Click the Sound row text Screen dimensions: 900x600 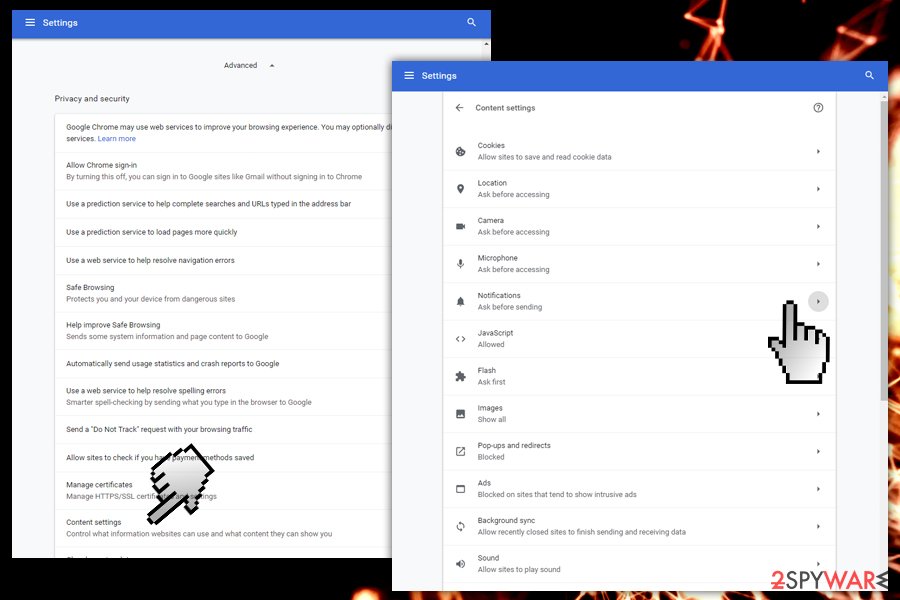click(519, 564)
